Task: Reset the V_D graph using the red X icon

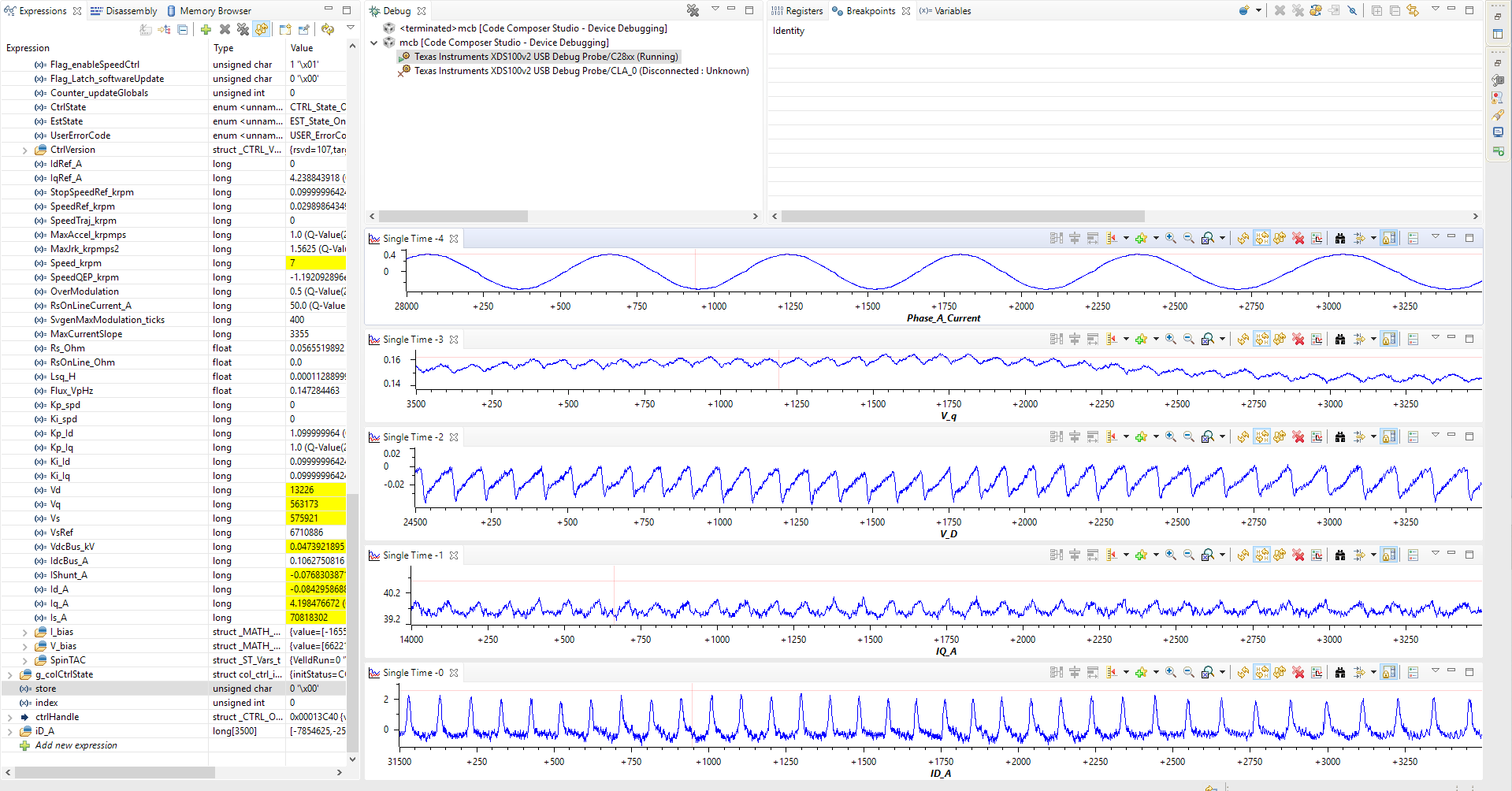Action: 1298,436
